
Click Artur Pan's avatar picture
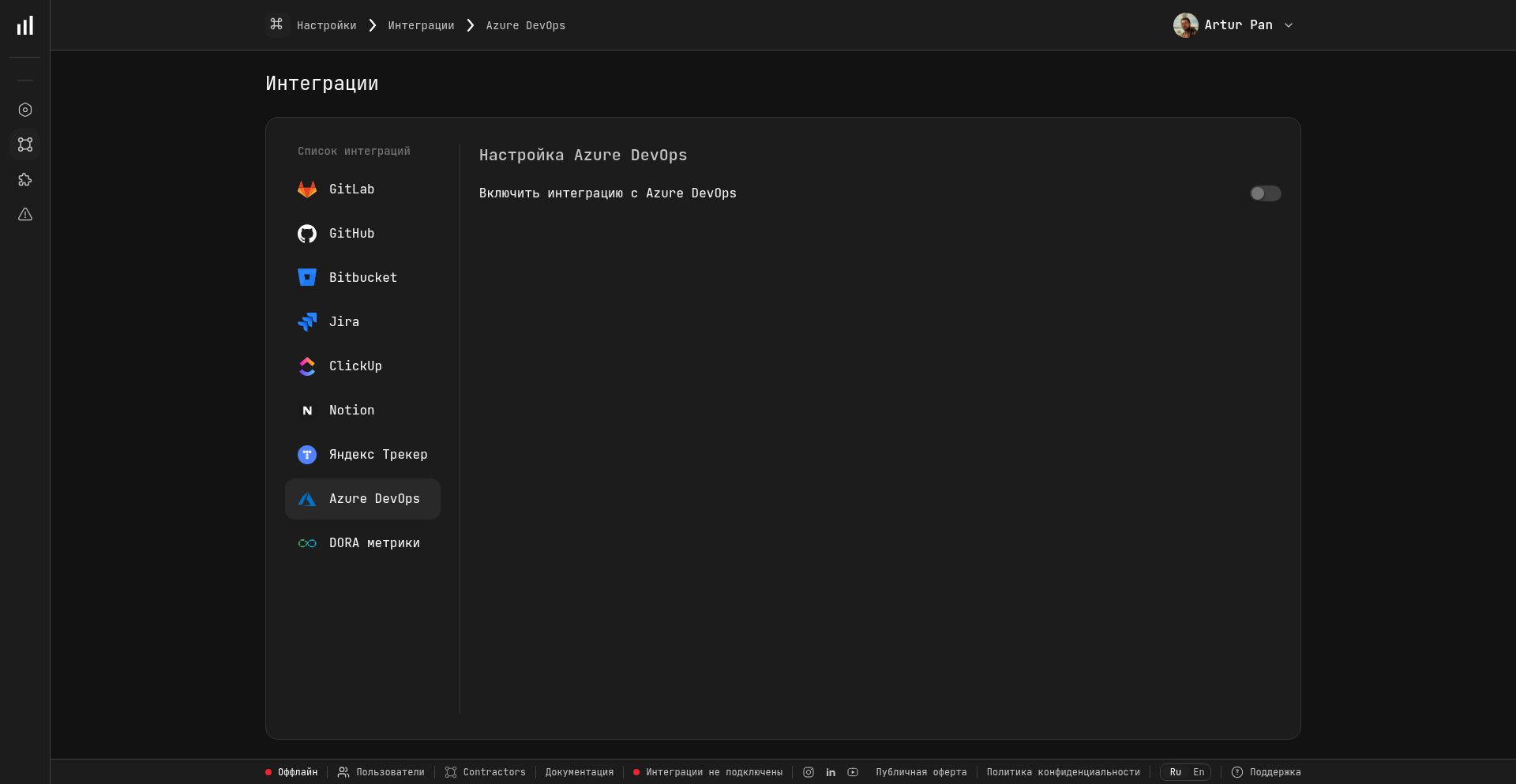click(1185, 25)
